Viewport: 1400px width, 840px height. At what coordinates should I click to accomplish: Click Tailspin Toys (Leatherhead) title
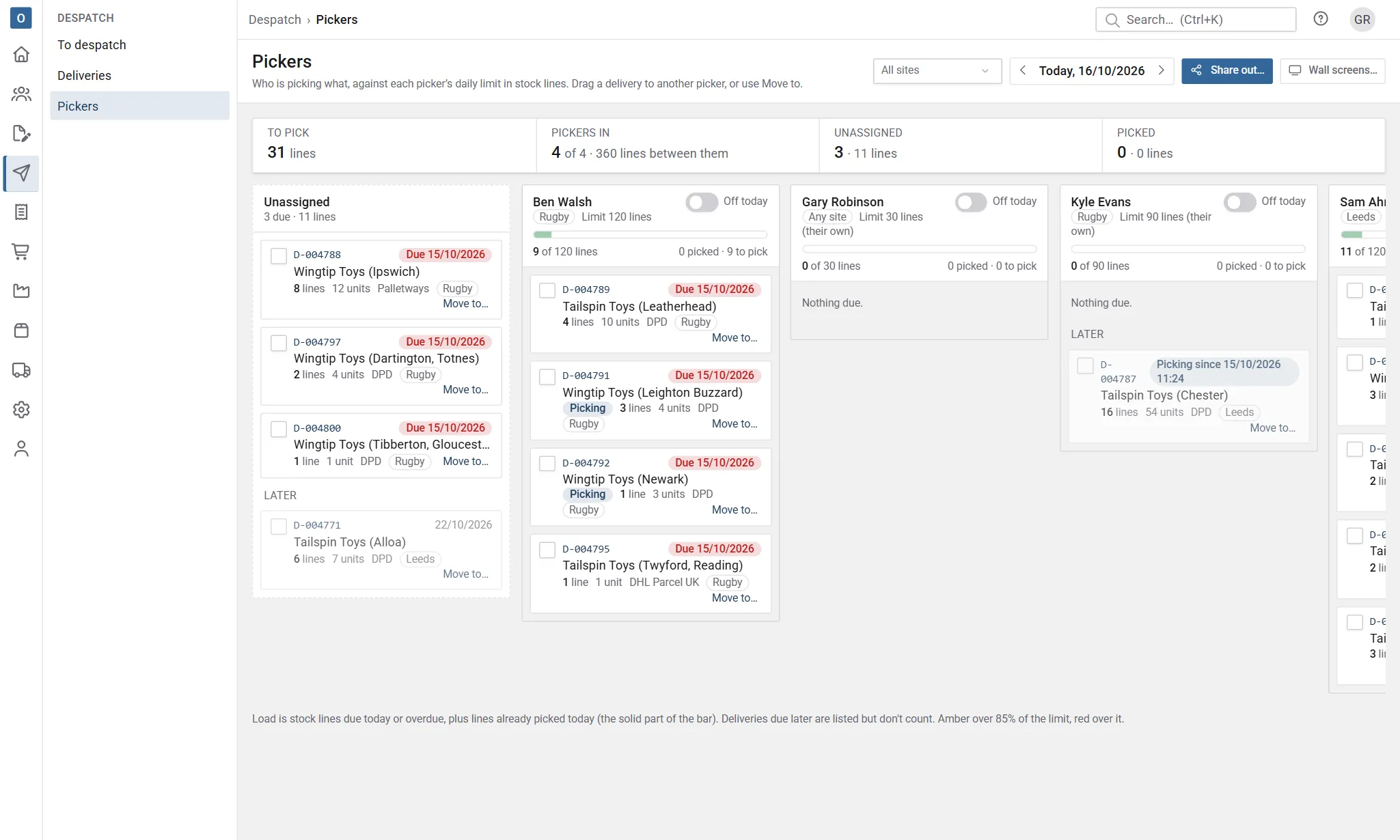(639, 307)
